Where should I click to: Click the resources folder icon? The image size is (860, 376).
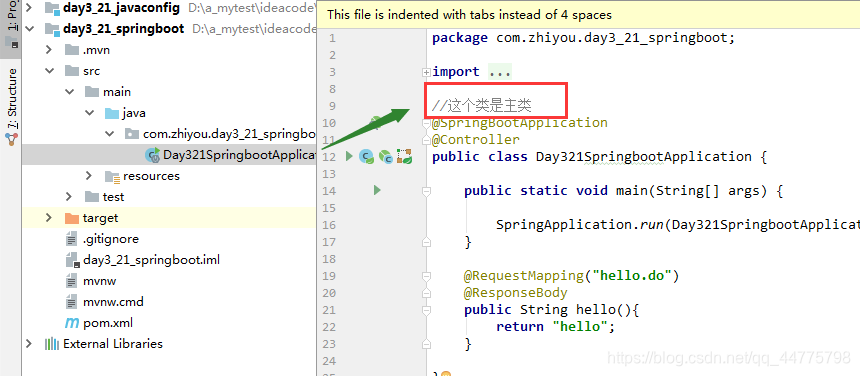[112, 176]
